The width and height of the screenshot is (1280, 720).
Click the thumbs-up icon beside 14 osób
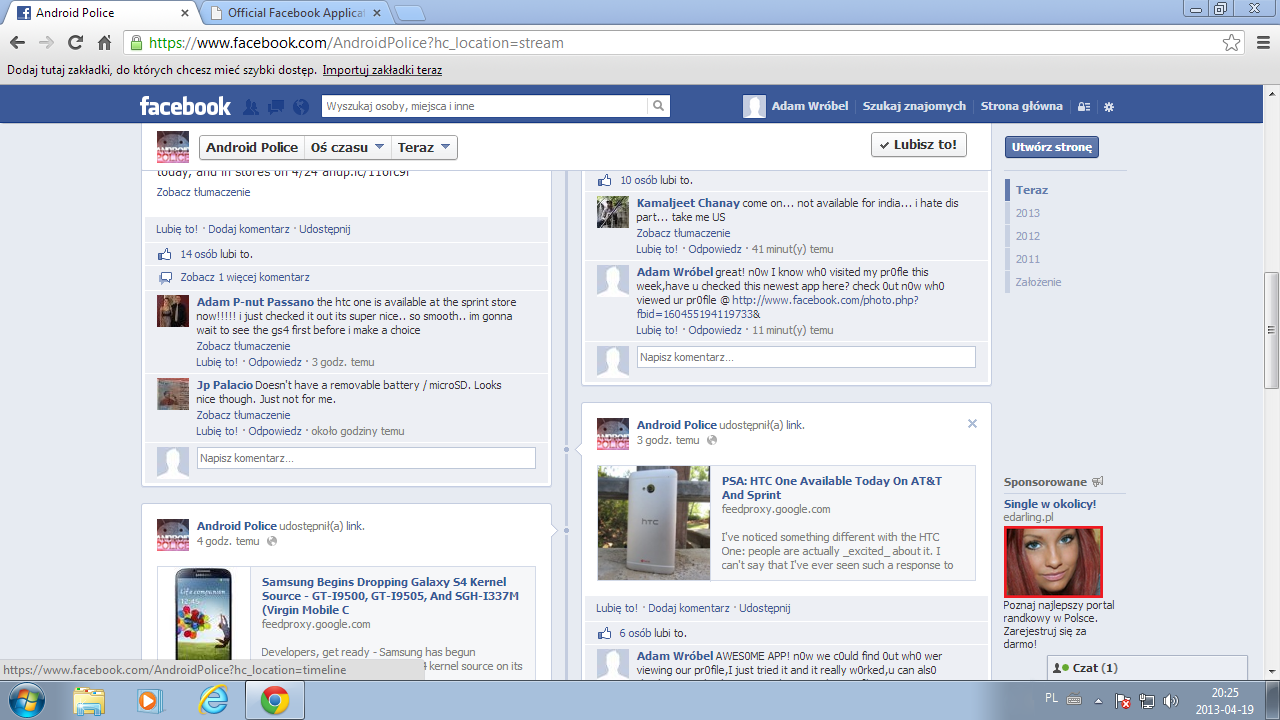(x=165, y=254)
